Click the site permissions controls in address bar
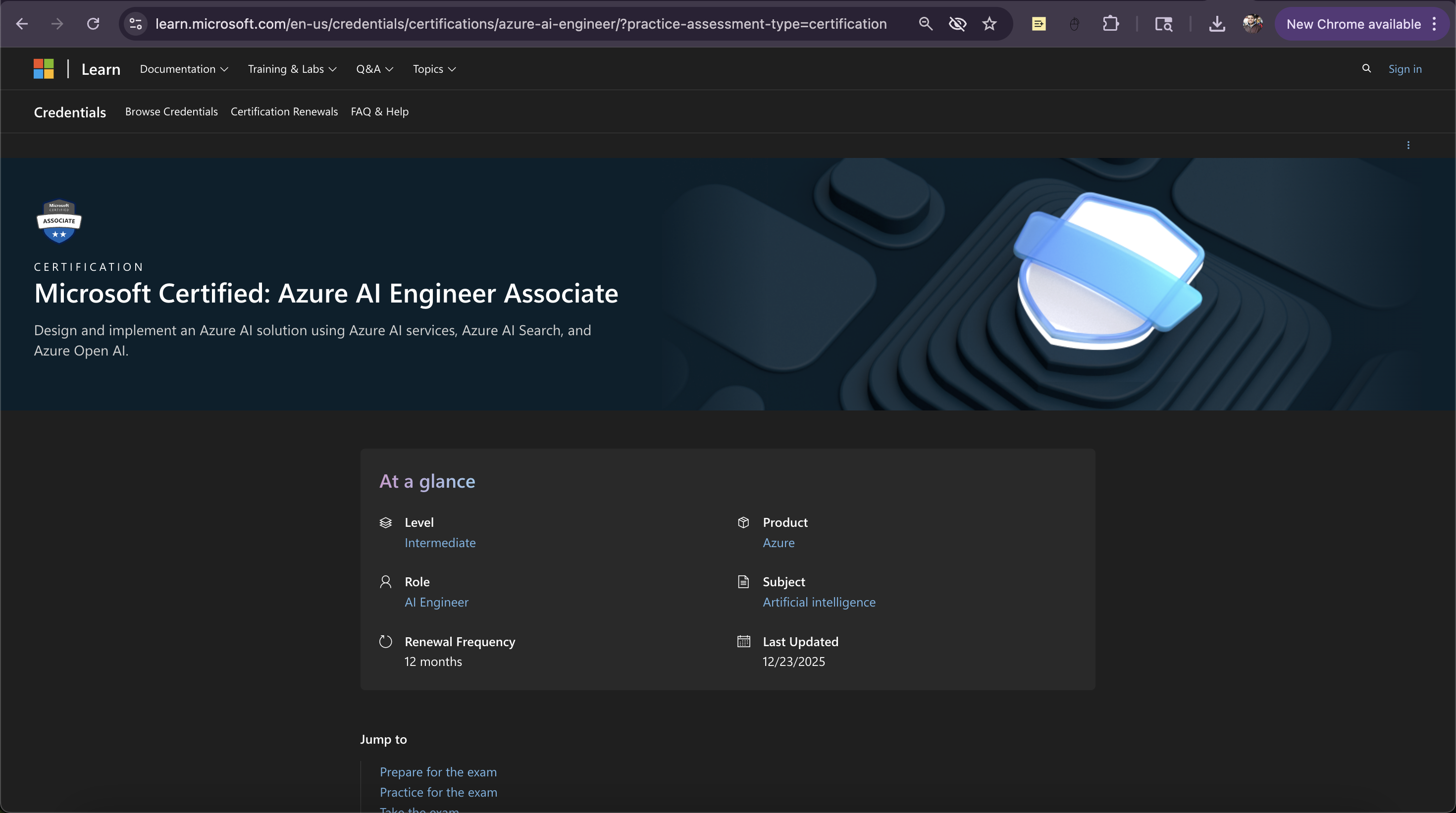The width and height of the screenshot is (1456, 813). (x=135, y=23)
